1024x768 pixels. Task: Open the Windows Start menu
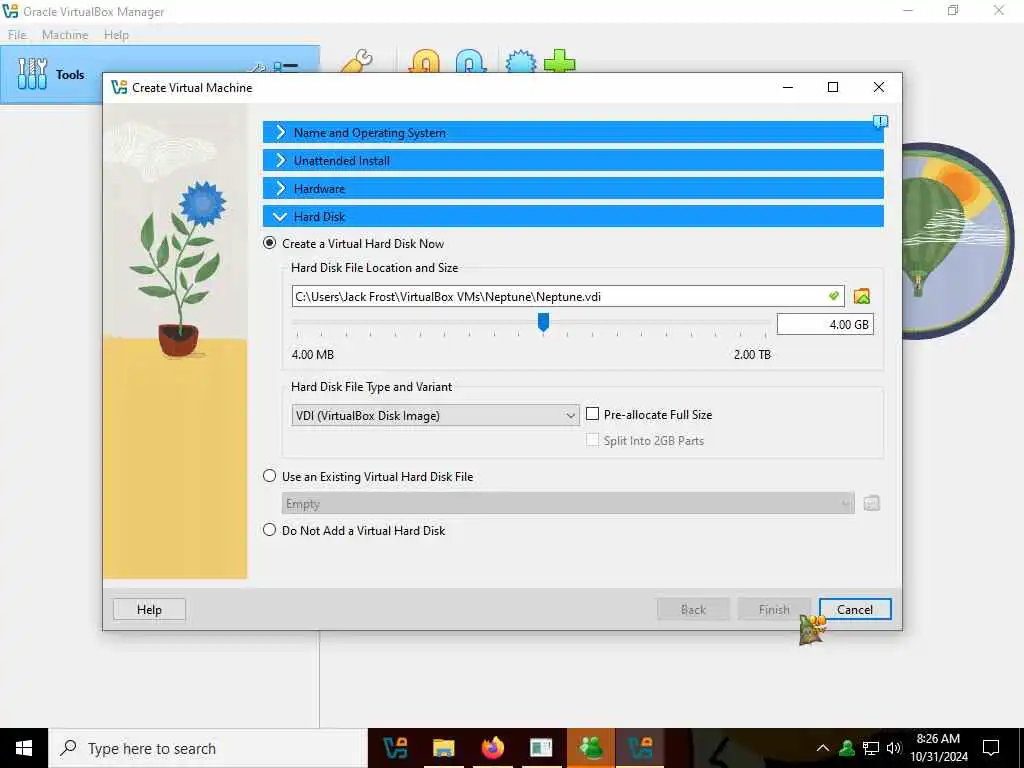click(x=24, y=748)
